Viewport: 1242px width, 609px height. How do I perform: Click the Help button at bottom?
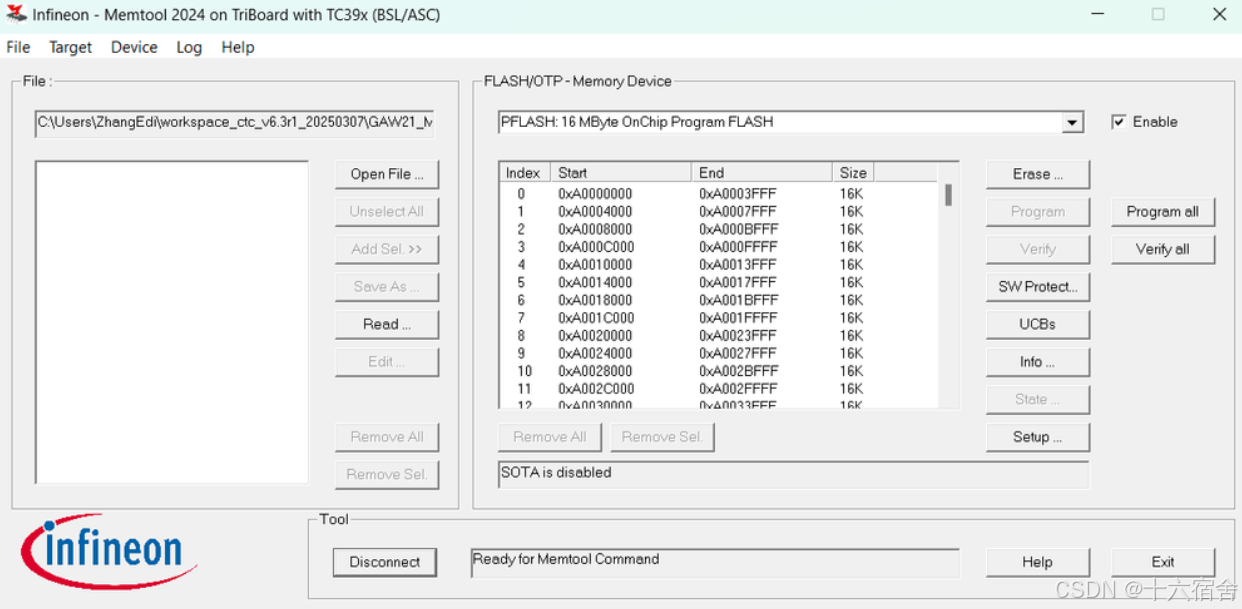(x=1038, y=562)
